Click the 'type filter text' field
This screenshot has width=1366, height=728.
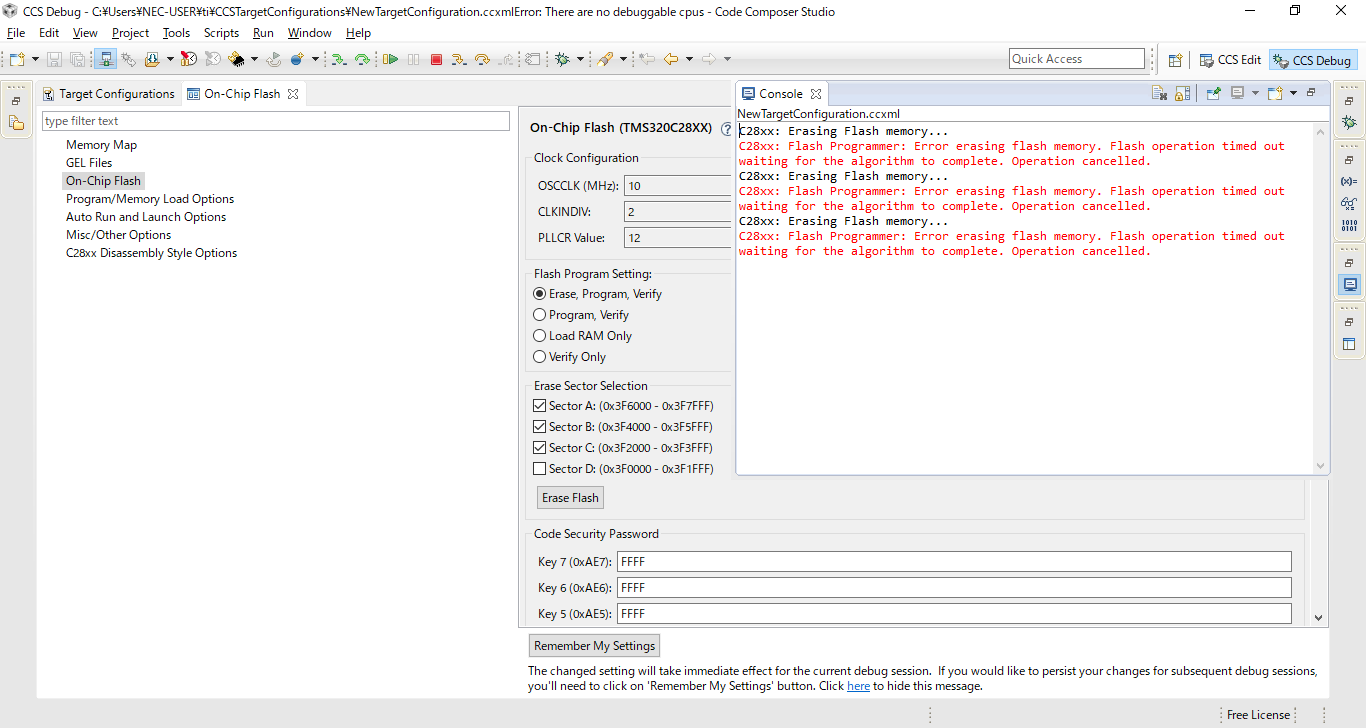(276, 121)
